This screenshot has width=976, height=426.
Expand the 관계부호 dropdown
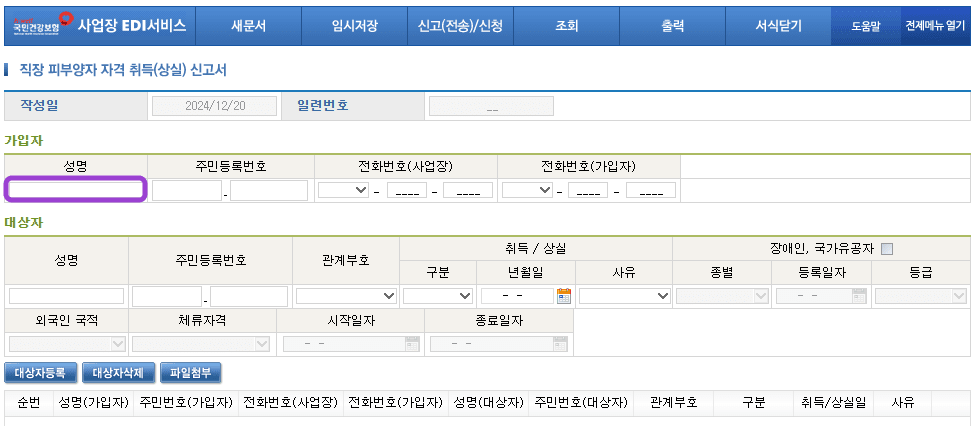[347, 296]
